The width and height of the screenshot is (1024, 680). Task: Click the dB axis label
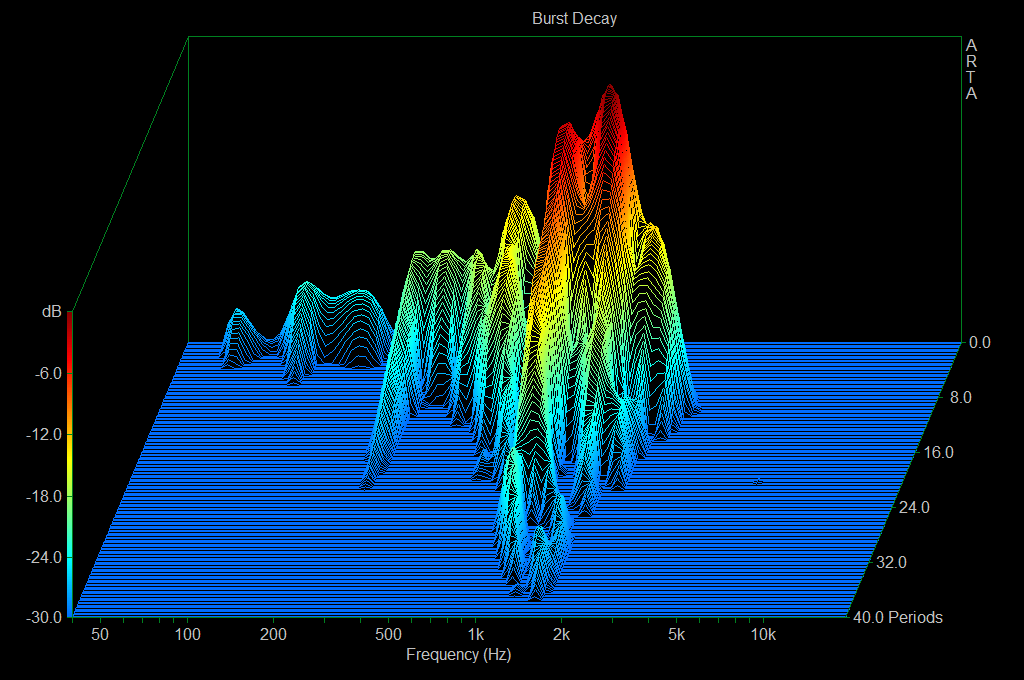(x=52, y=312)
